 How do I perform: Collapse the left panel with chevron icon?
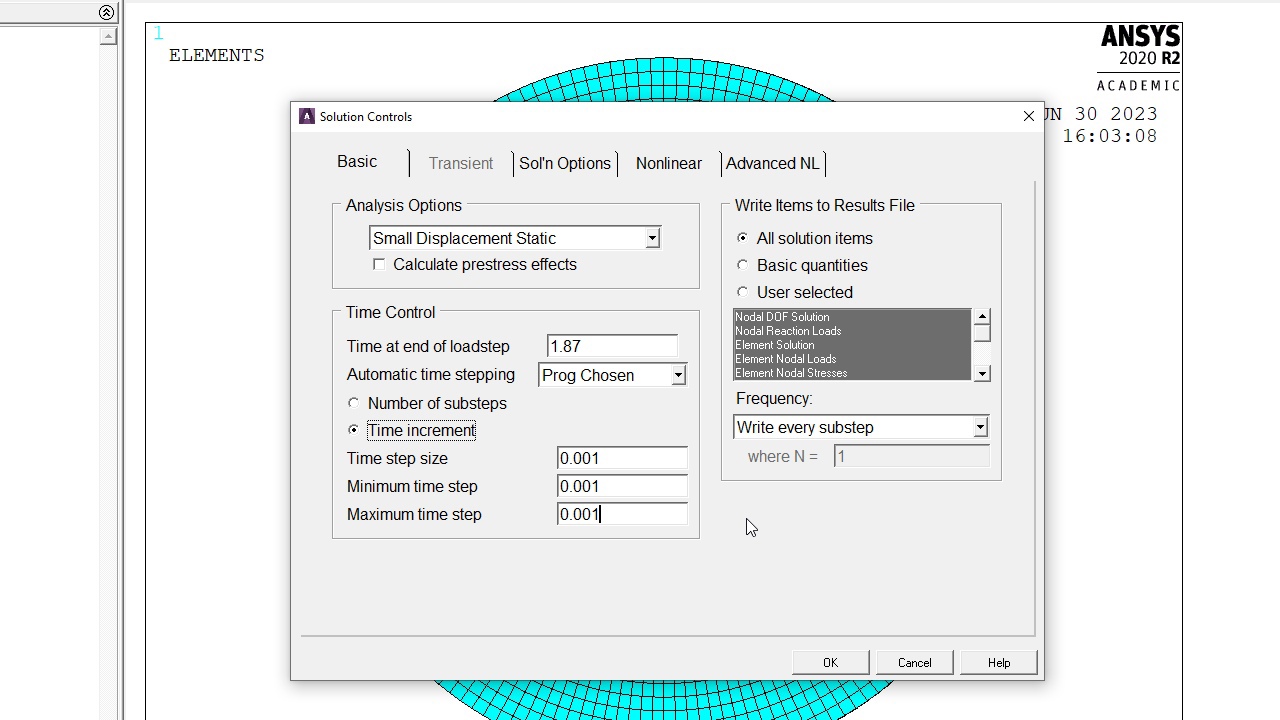click(106, 12)
